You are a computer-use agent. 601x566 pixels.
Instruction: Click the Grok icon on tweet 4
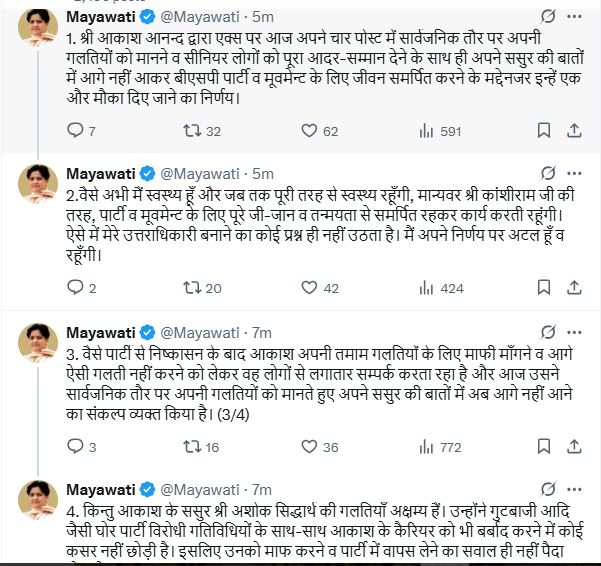click(x=547, y=490)
